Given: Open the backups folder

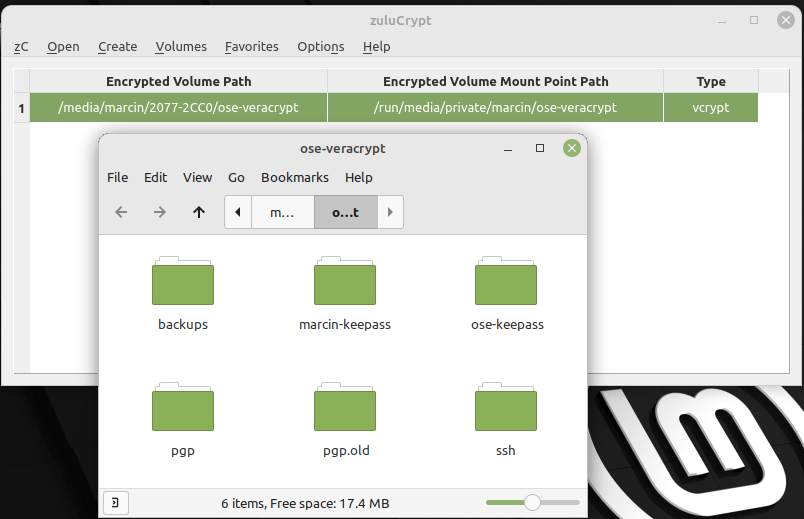Looking at the screenshot, I should point(183,281).
